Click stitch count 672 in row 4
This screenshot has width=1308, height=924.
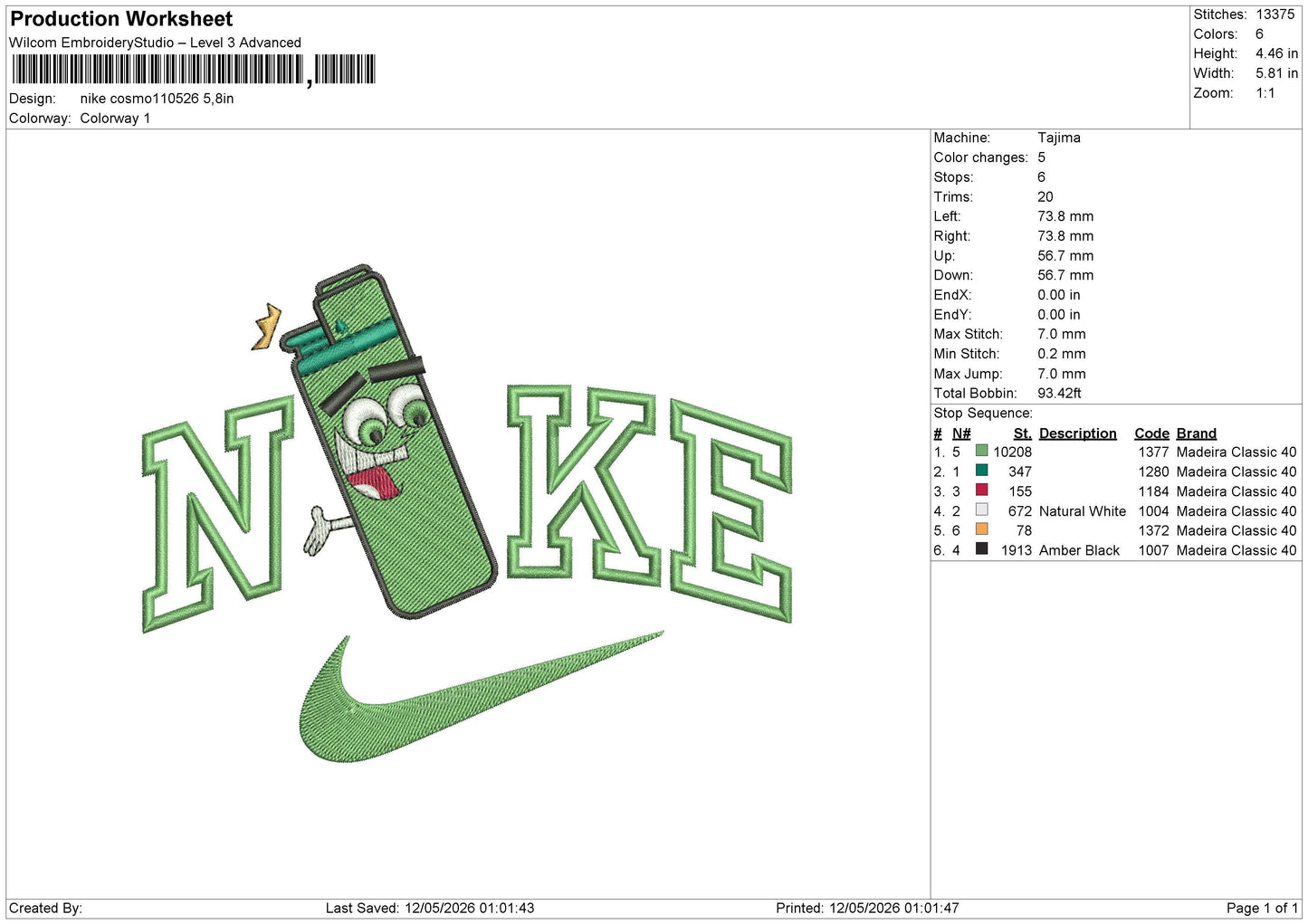pos(1020,512)
